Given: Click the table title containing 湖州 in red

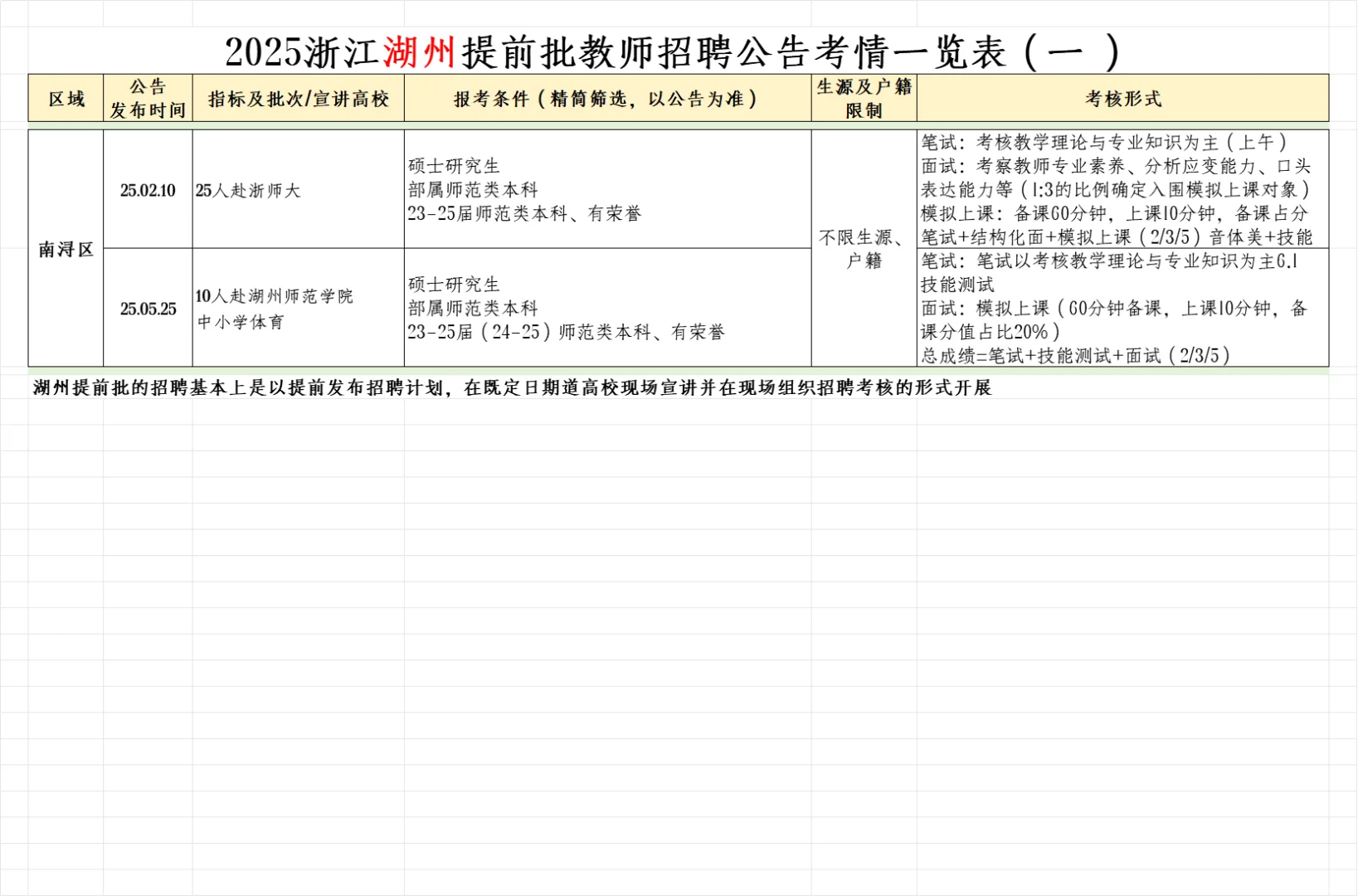Looking at the screenshot, I should (x=672, y=49).
